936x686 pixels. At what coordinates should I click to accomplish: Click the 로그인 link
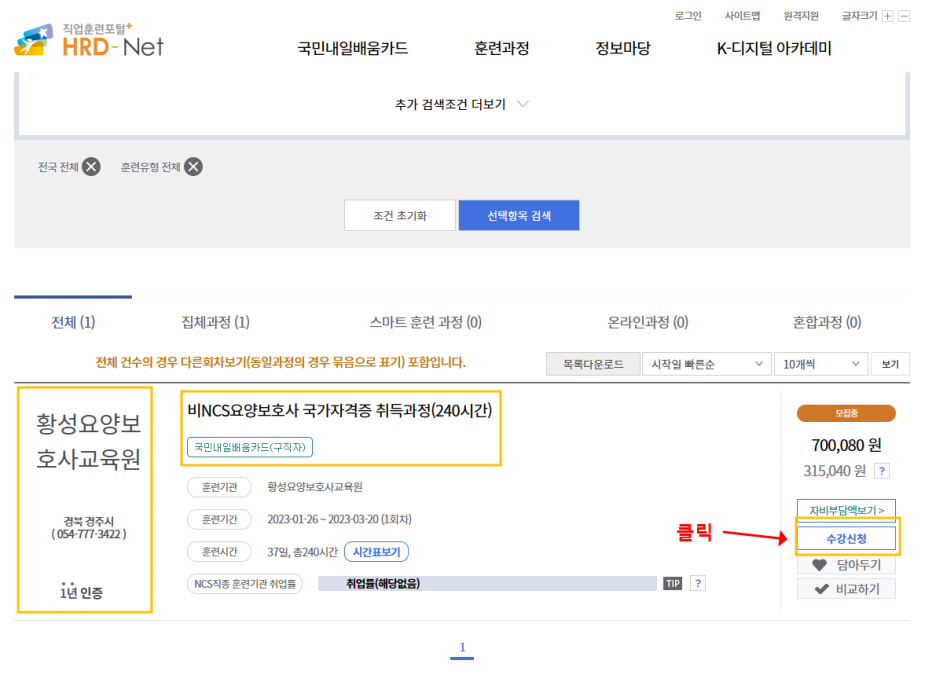pos(688,16)
